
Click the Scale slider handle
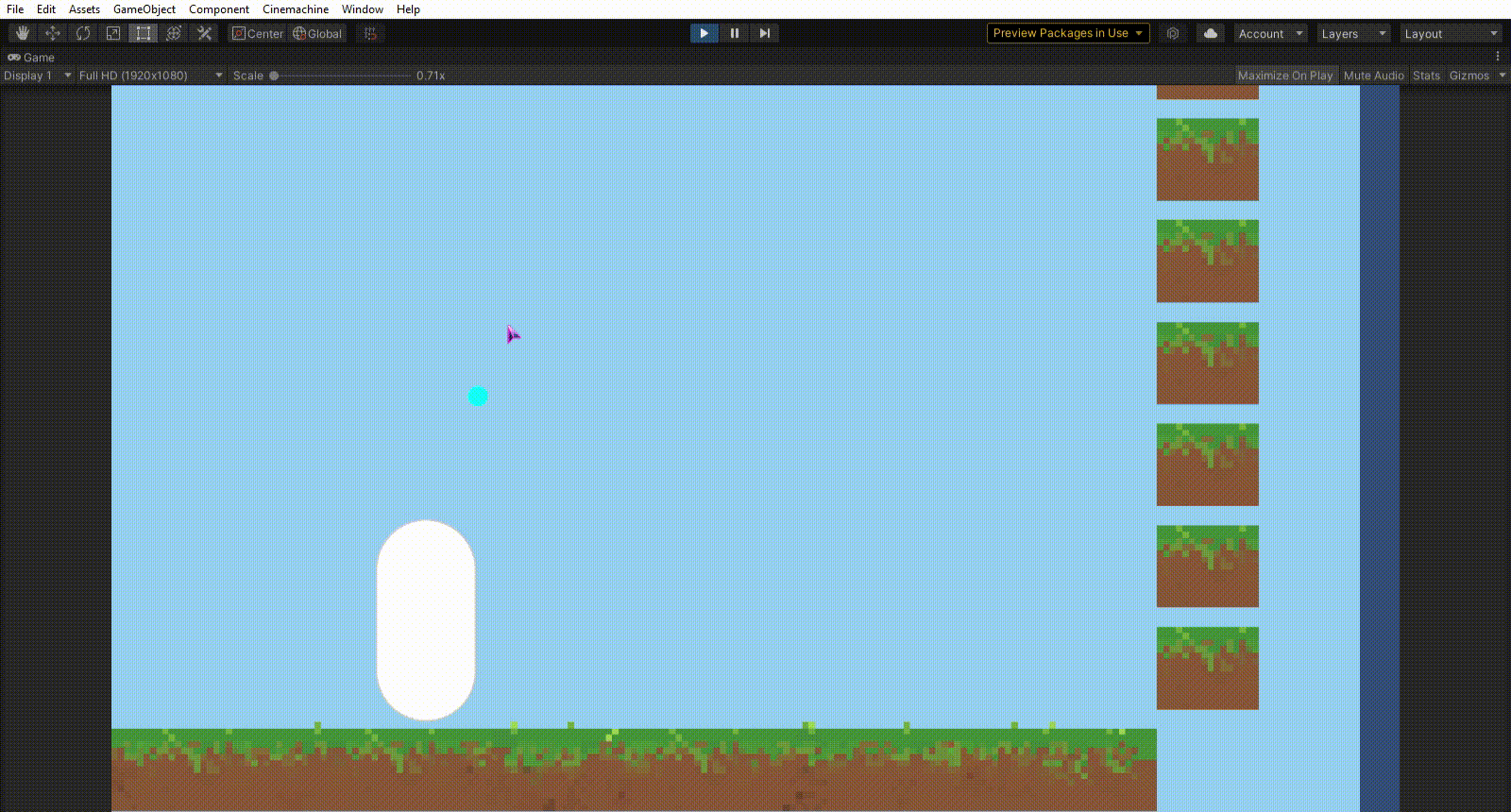274,76
